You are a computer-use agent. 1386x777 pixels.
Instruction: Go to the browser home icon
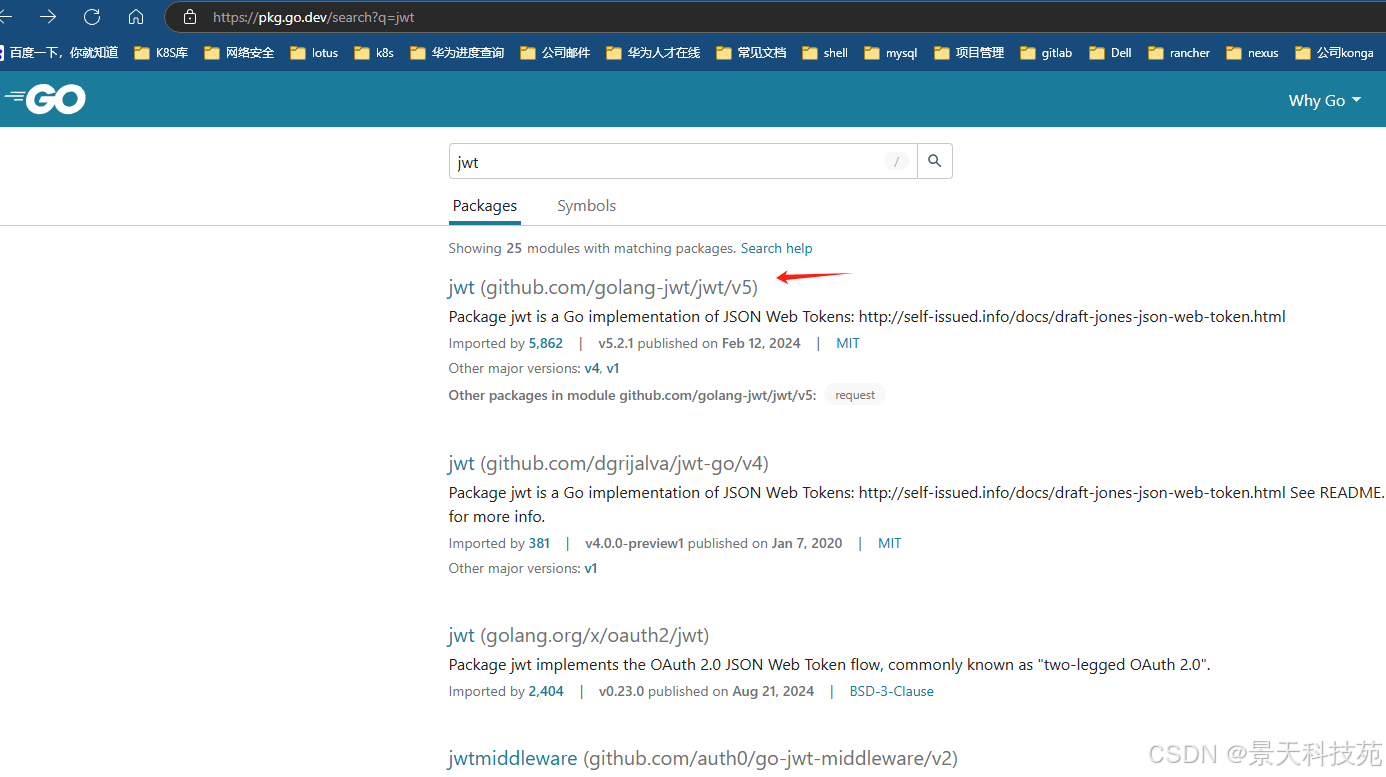click(136, 16)
